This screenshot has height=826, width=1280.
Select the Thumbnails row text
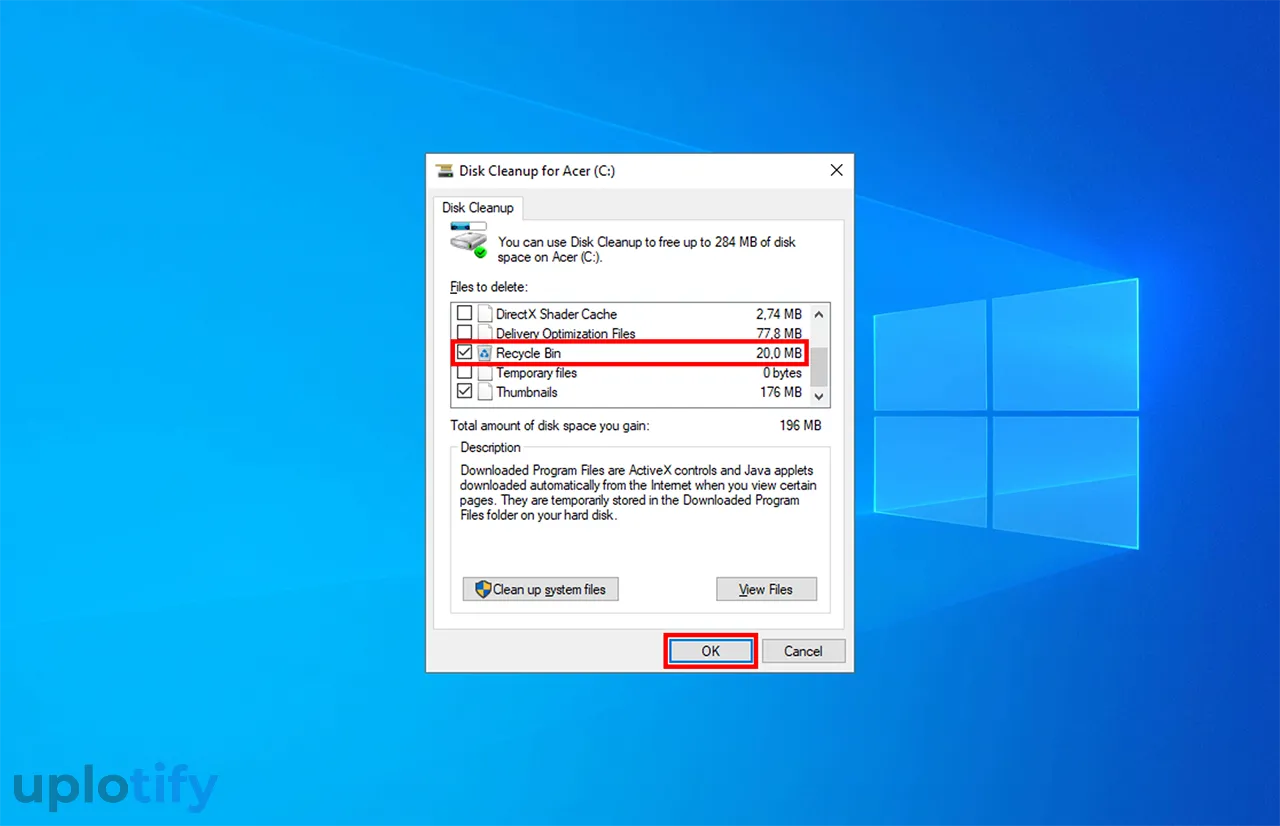tap(527, 392)
